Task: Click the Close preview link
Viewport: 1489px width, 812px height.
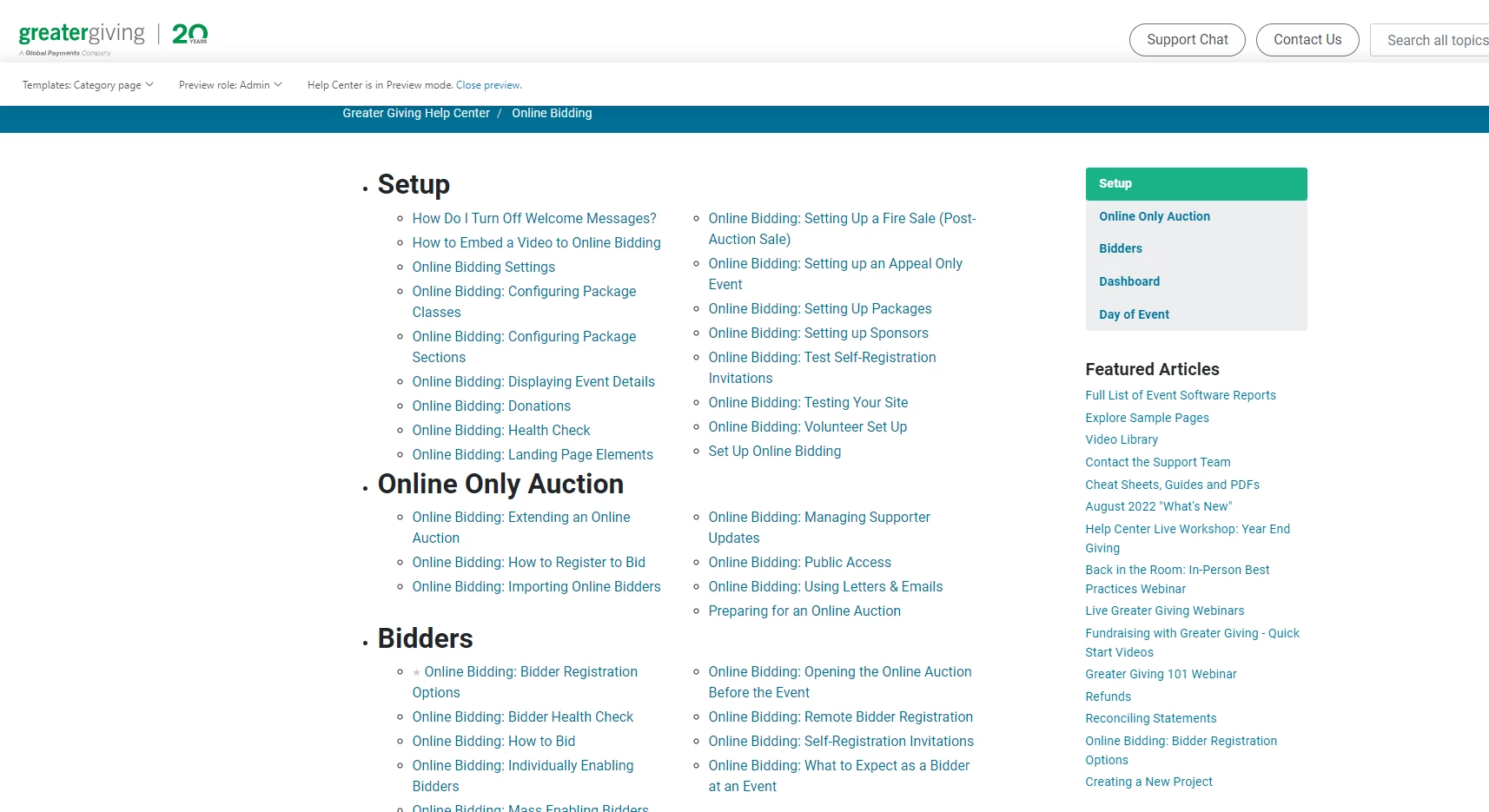Action: pos(488,85)
